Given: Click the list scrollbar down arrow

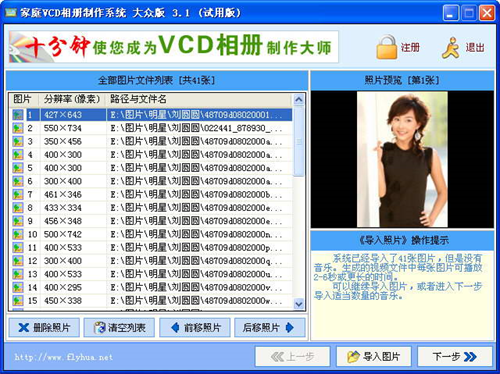Looking at the screenshot, I should tap(299, 304).
